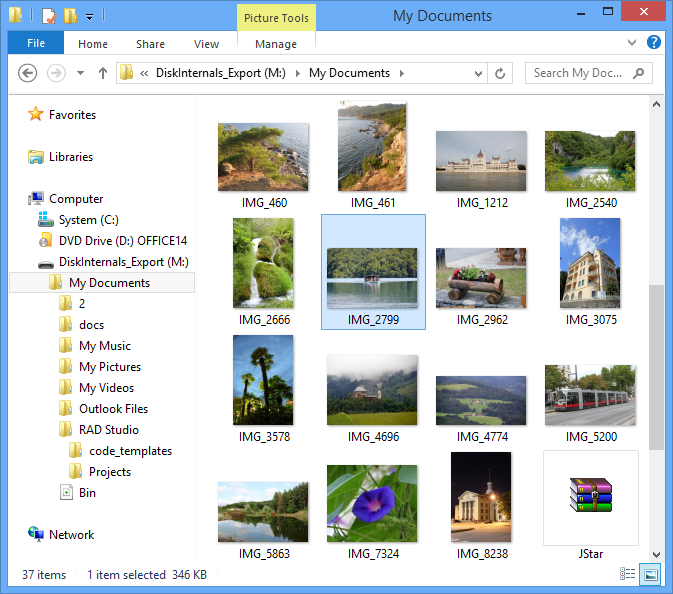The image size is (673, 594).
Task: Open the address bar history dropdown
Action: 478,73
